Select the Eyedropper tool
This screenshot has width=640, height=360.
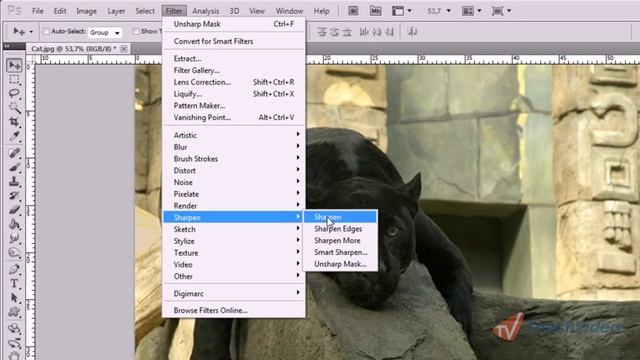click(x=14, y=136)
